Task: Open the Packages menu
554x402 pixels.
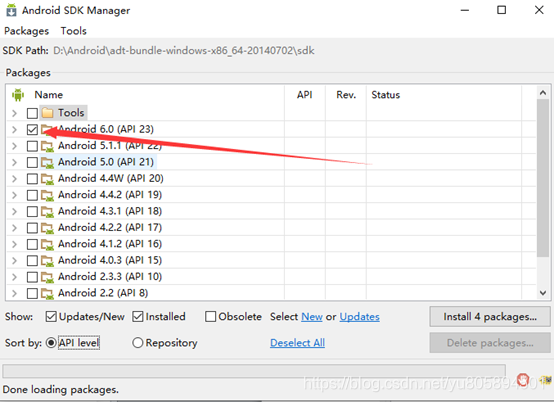Action: (x=26, y=31)
